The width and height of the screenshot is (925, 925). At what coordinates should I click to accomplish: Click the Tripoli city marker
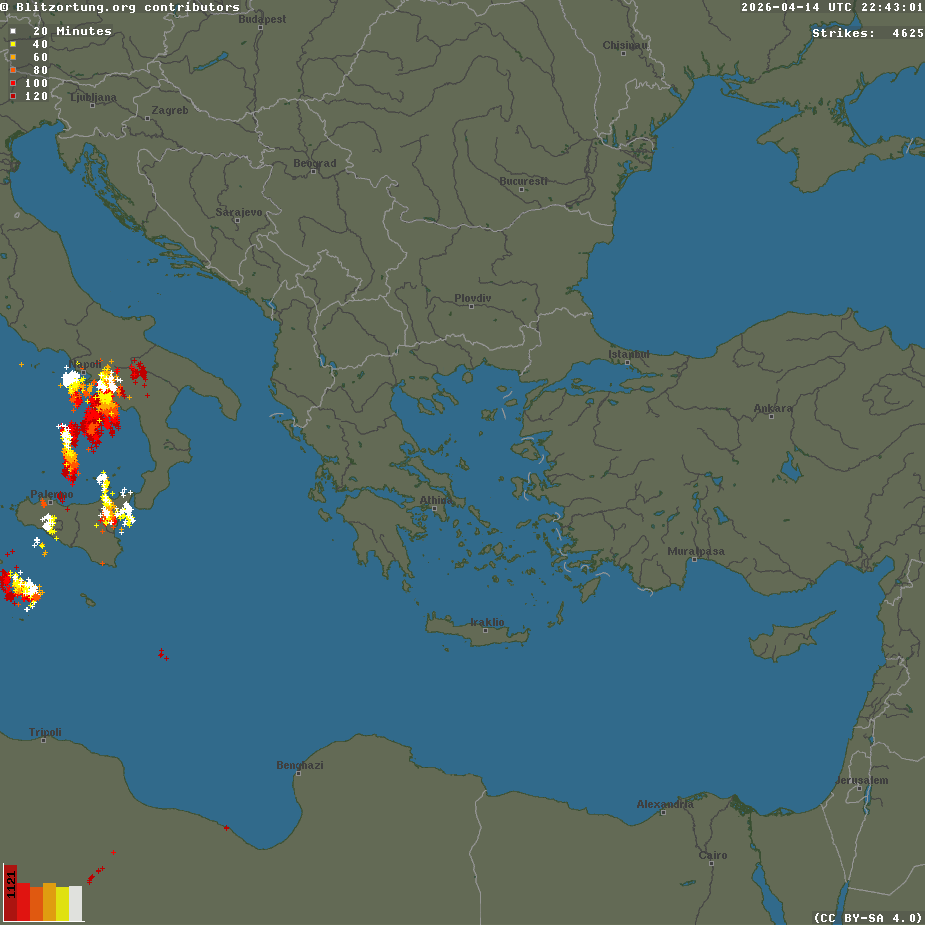(45, 742)
